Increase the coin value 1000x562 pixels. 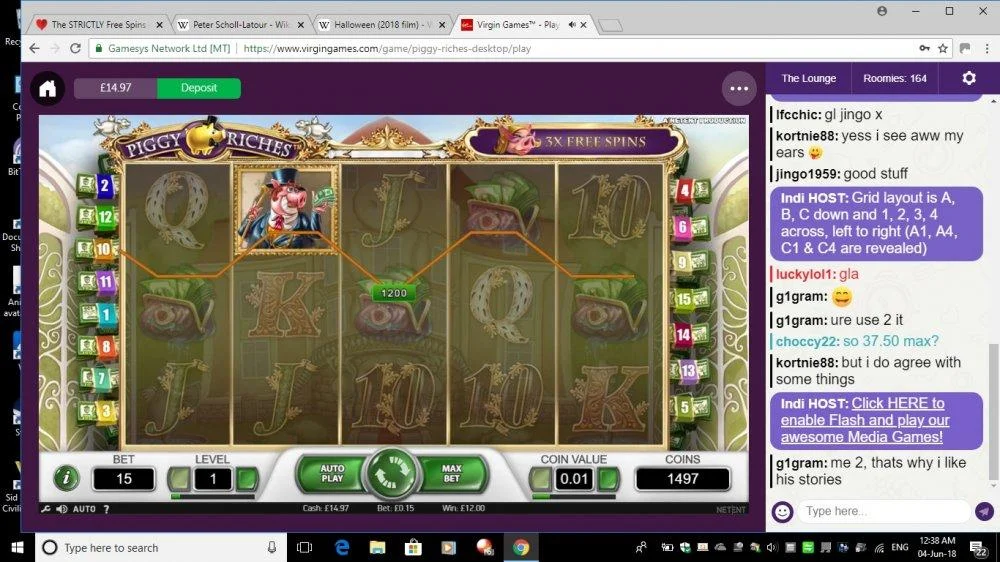click(x=608, y=478)
